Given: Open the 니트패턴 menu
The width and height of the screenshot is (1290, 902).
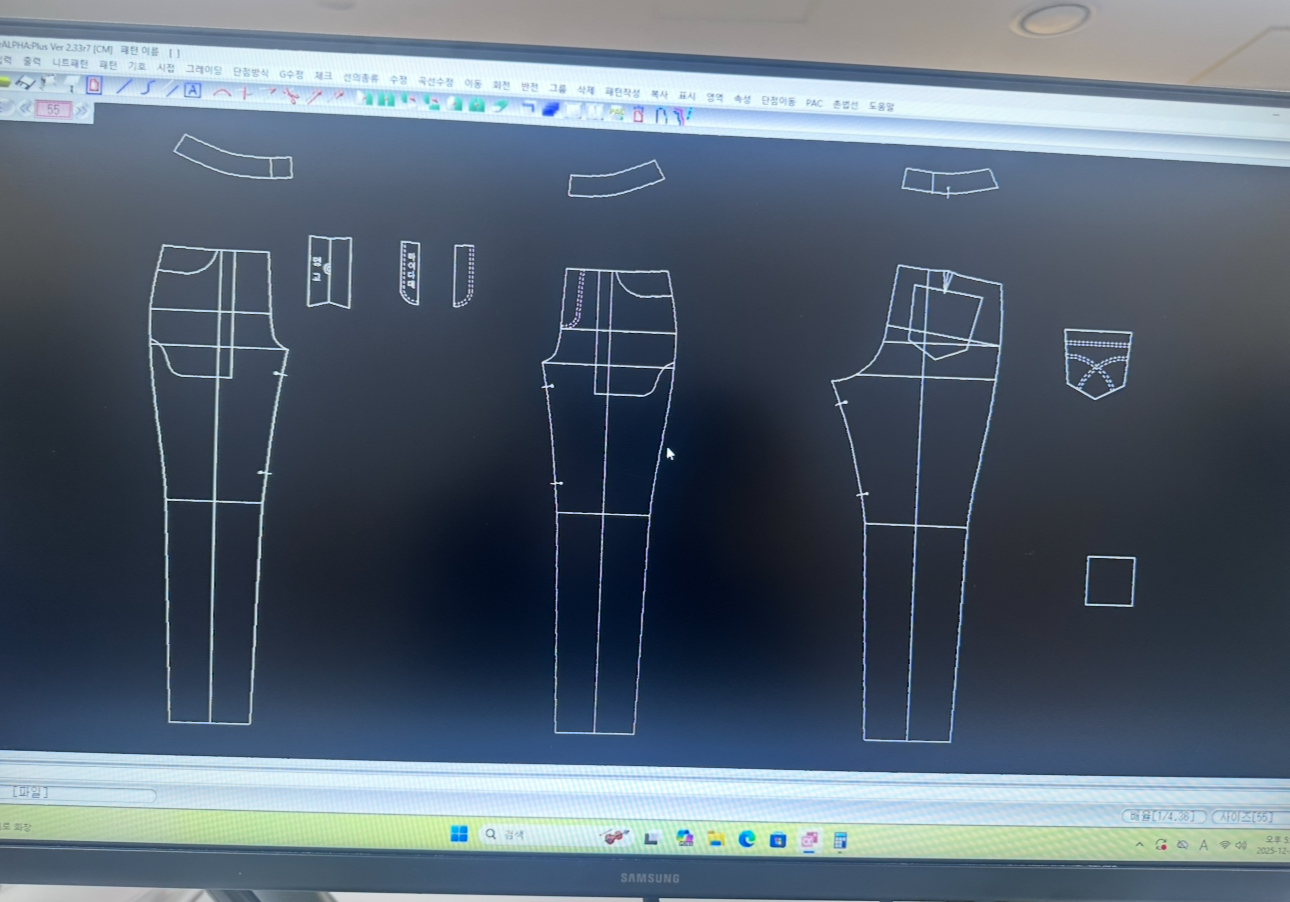Looking at the screenshot, I should coord(70,63).
